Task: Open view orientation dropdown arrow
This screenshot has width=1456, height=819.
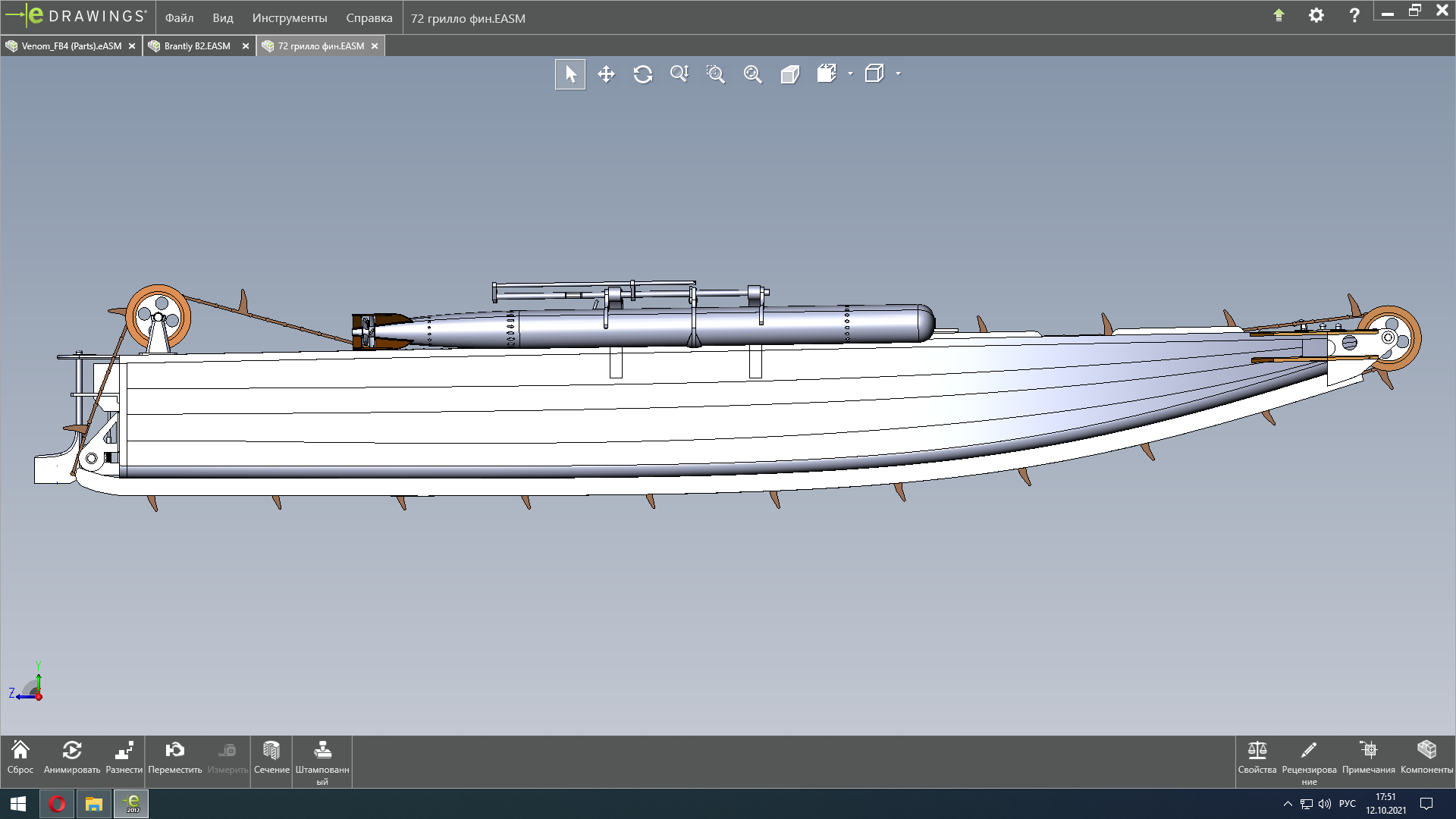Action: coord(899,74)
